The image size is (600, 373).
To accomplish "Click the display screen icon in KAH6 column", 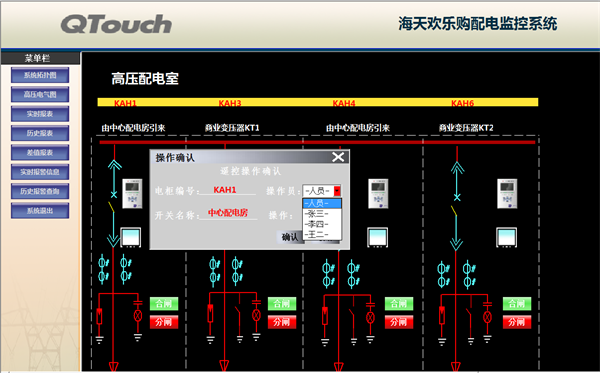I will click(x=507, y=237).
